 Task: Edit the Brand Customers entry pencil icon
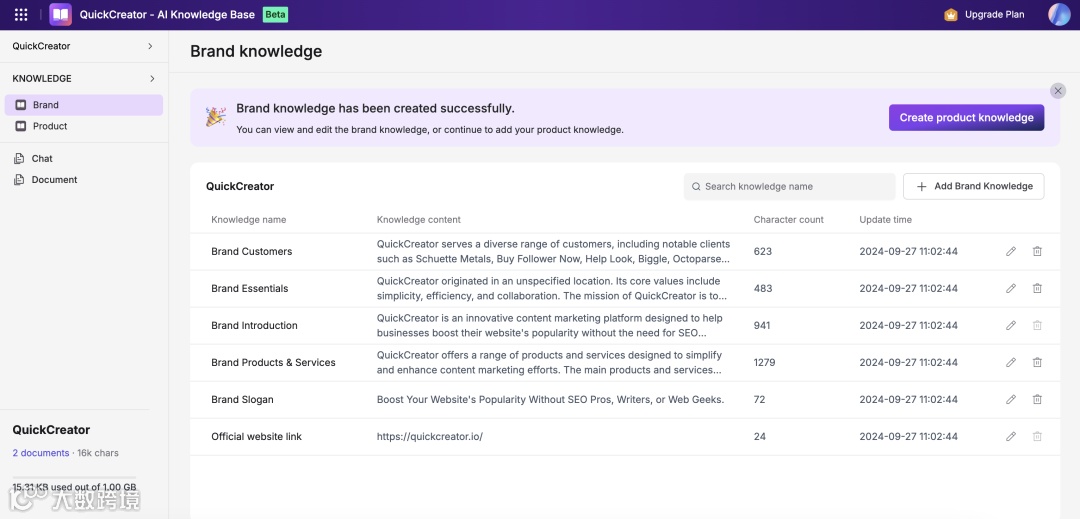(x=1011, y=252)
